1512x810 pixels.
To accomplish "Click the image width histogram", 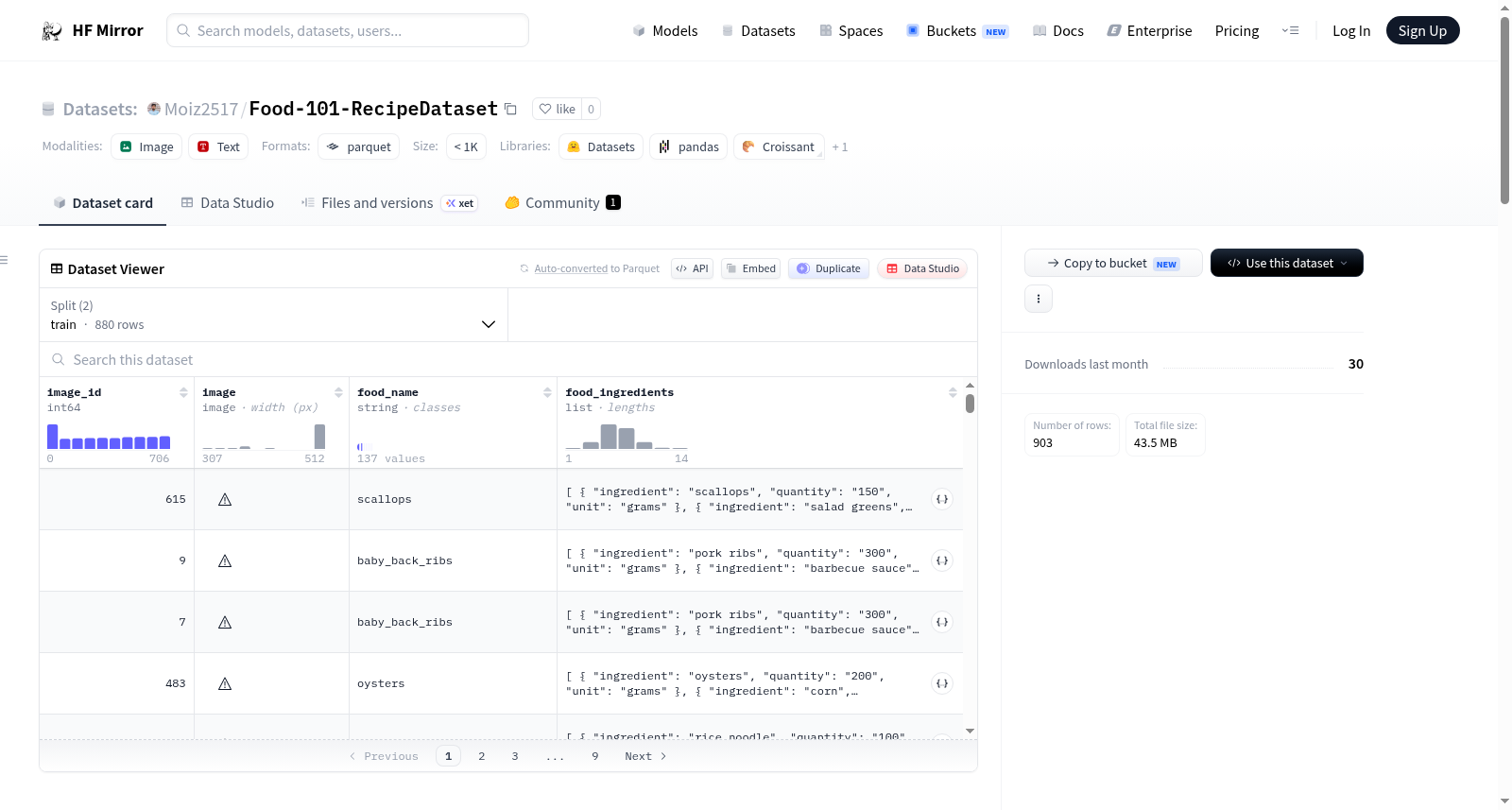I will [264, 437].
